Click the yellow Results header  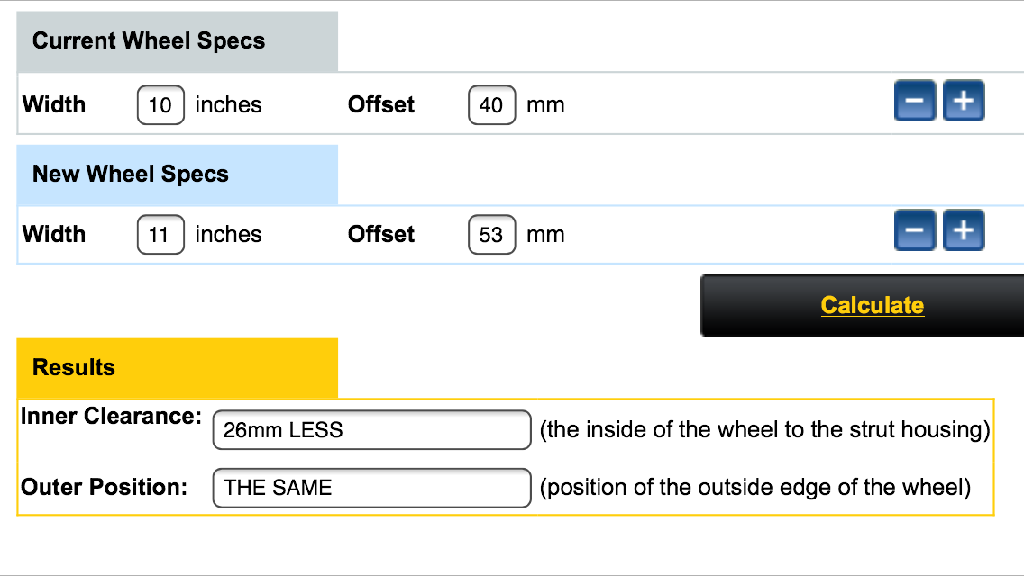click(74, 367)
